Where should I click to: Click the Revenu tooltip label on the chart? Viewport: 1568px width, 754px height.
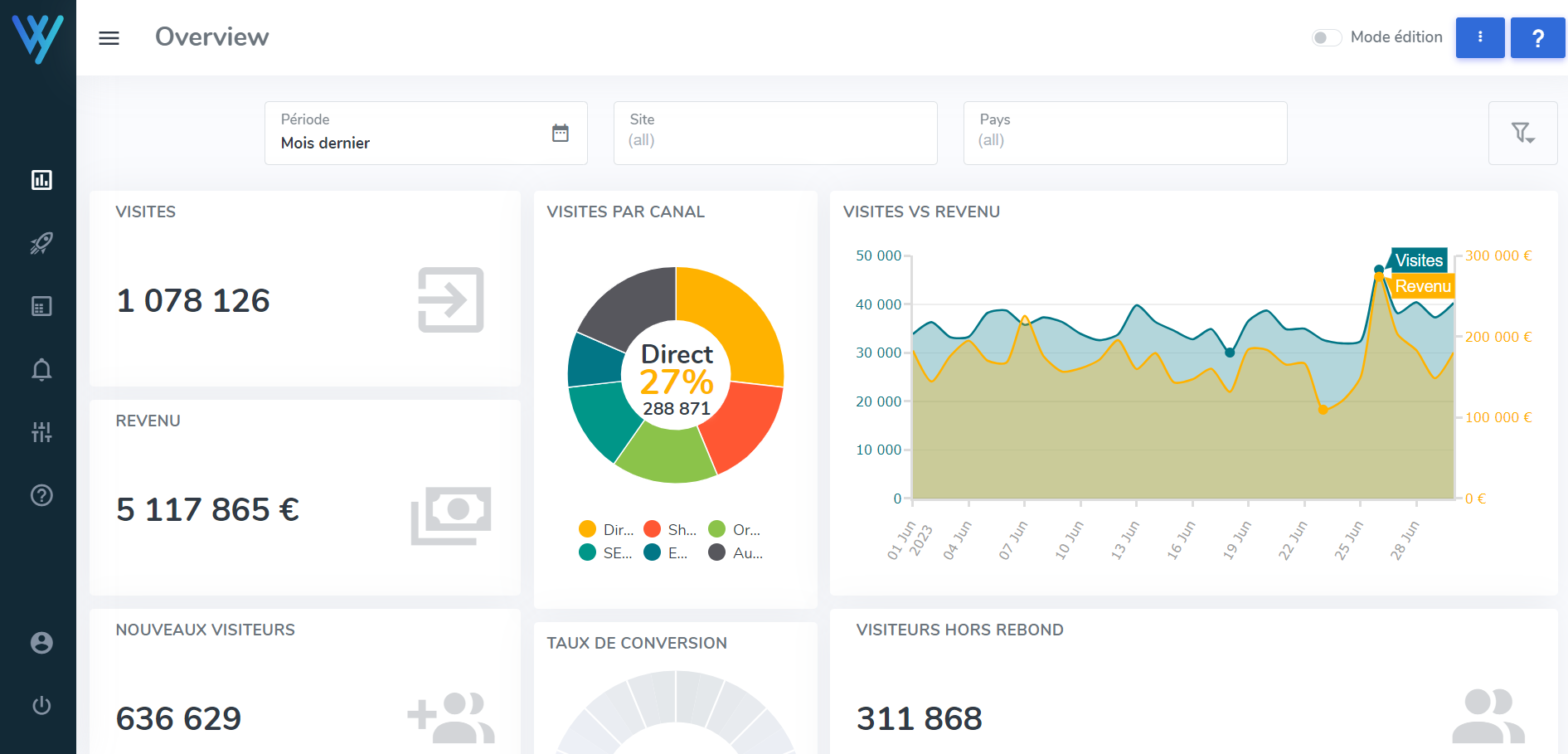click(x=1423, y=286)
